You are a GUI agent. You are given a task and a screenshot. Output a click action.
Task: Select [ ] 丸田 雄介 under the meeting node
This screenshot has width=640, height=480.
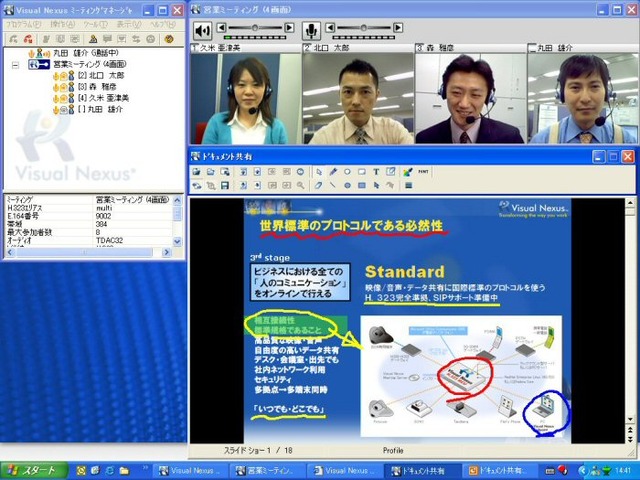[x=100, y=109]
